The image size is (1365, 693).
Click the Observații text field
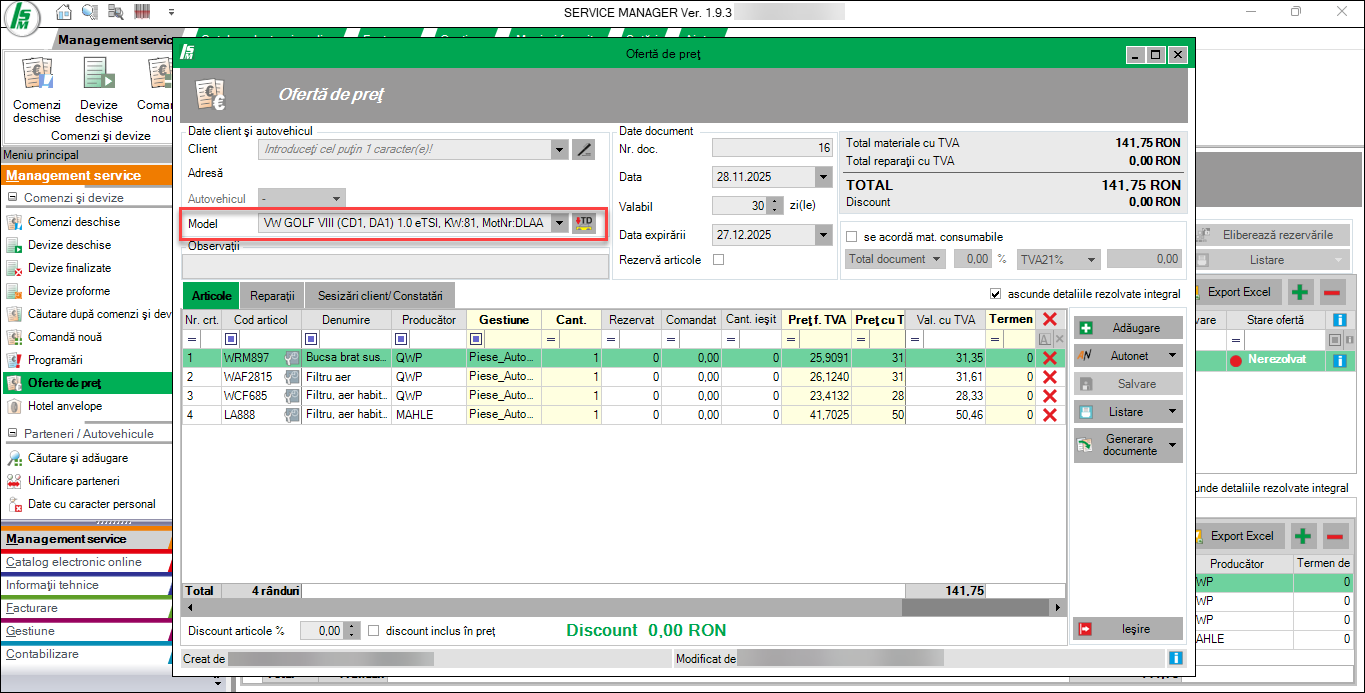tap(395, 266)
